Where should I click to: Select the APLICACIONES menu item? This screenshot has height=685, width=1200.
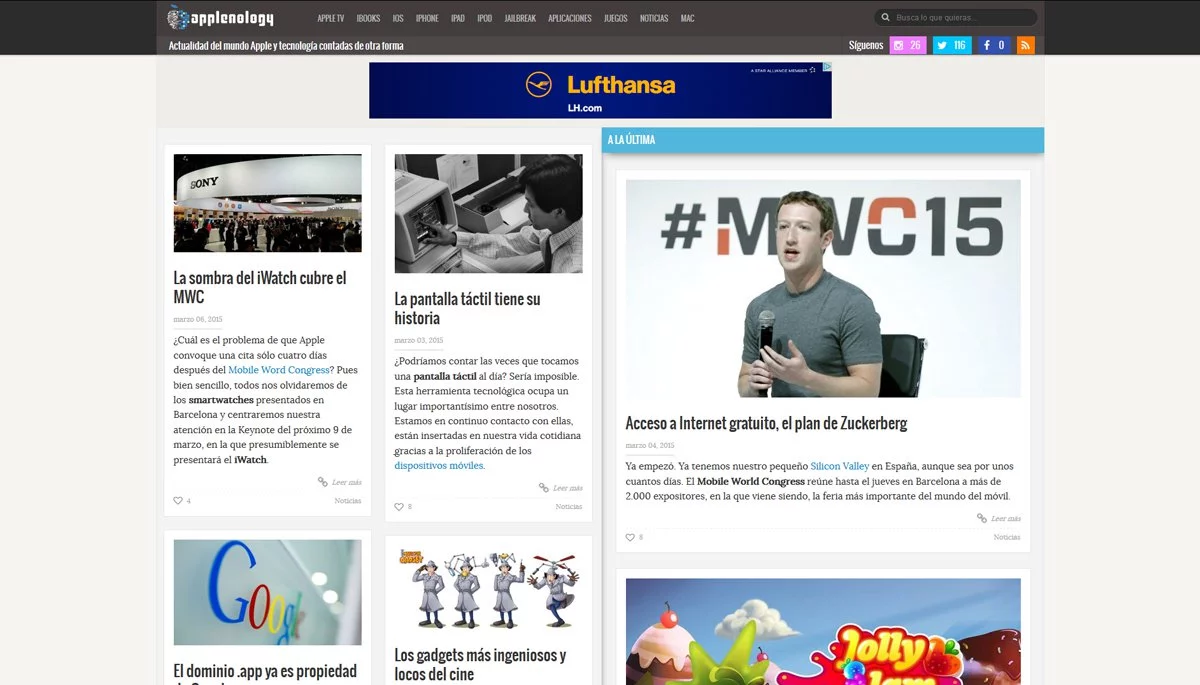pos(570,18)
